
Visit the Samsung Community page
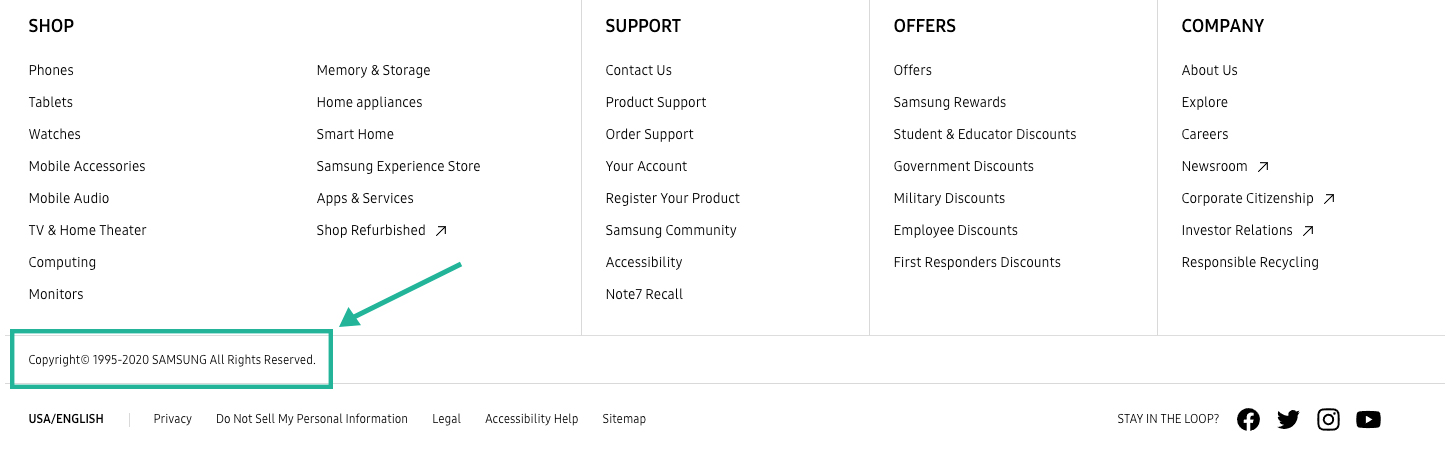670,230
